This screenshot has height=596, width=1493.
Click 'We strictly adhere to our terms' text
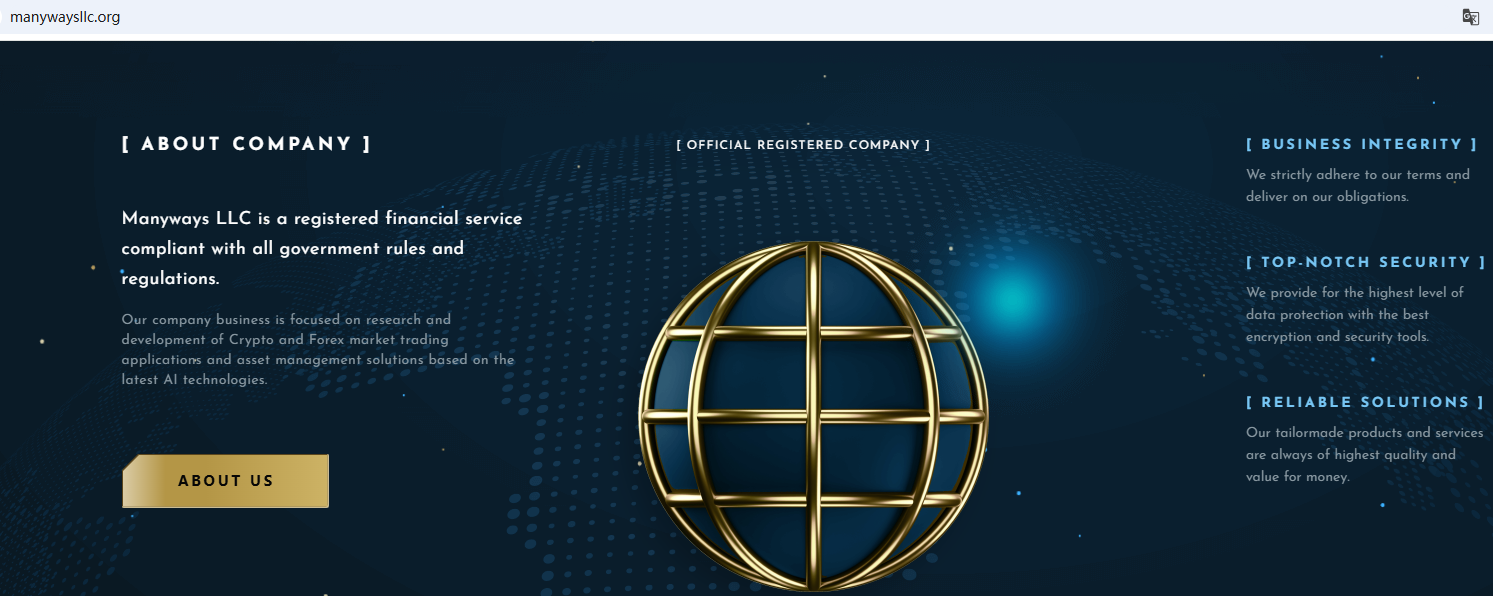pyautogui.click(x=1358, y=186)
